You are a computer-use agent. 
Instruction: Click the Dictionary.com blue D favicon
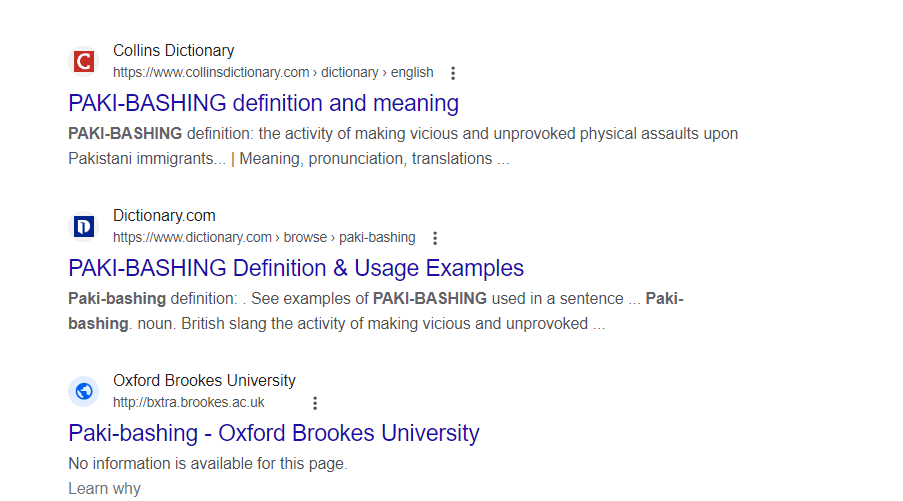click(84, 226)
